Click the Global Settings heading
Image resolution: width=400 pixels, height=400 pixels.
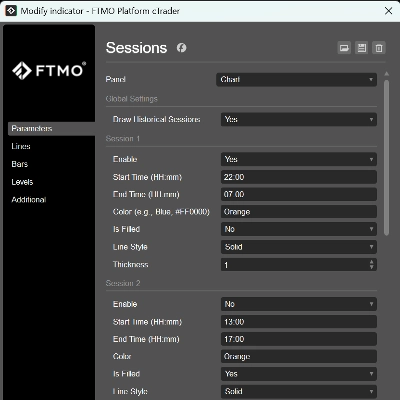tap(131, 99)
